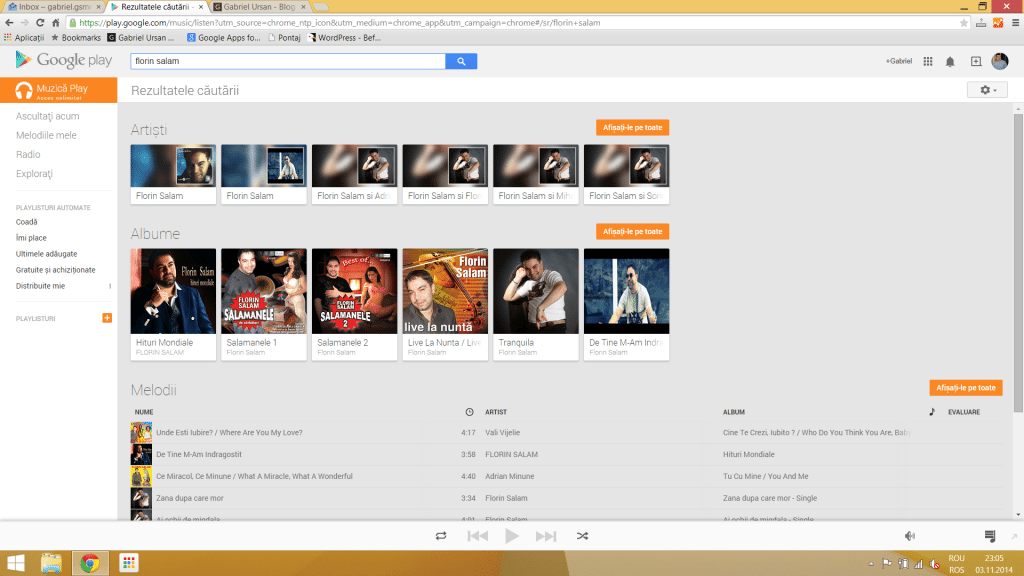Open Melodiile mele in sidebar

46,135
